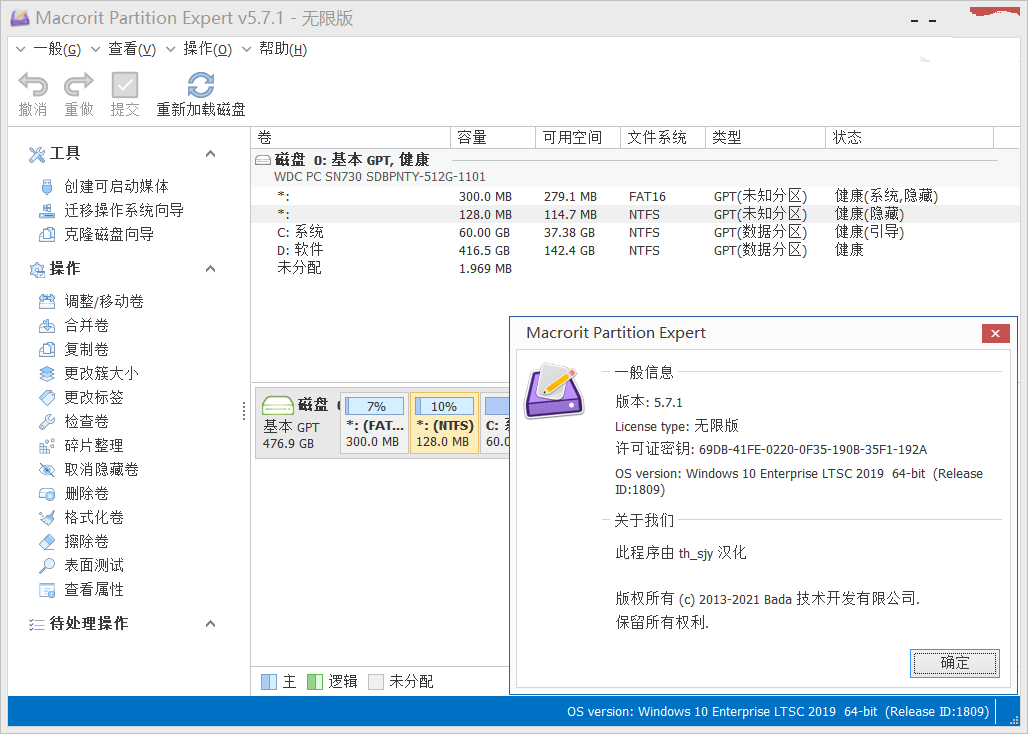This screenshot has height=734, width=1028.
Task: Collapse the Tools (工具) panel section
Action: click(210, 154)
